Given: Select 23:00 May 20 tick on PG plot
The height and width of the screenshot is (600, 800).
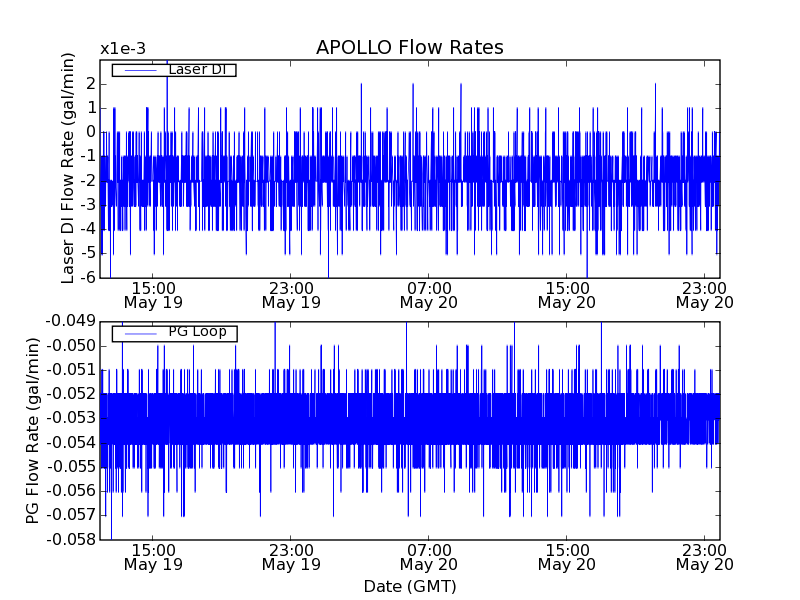Looking at the screenshot, I should coord(704,557).
